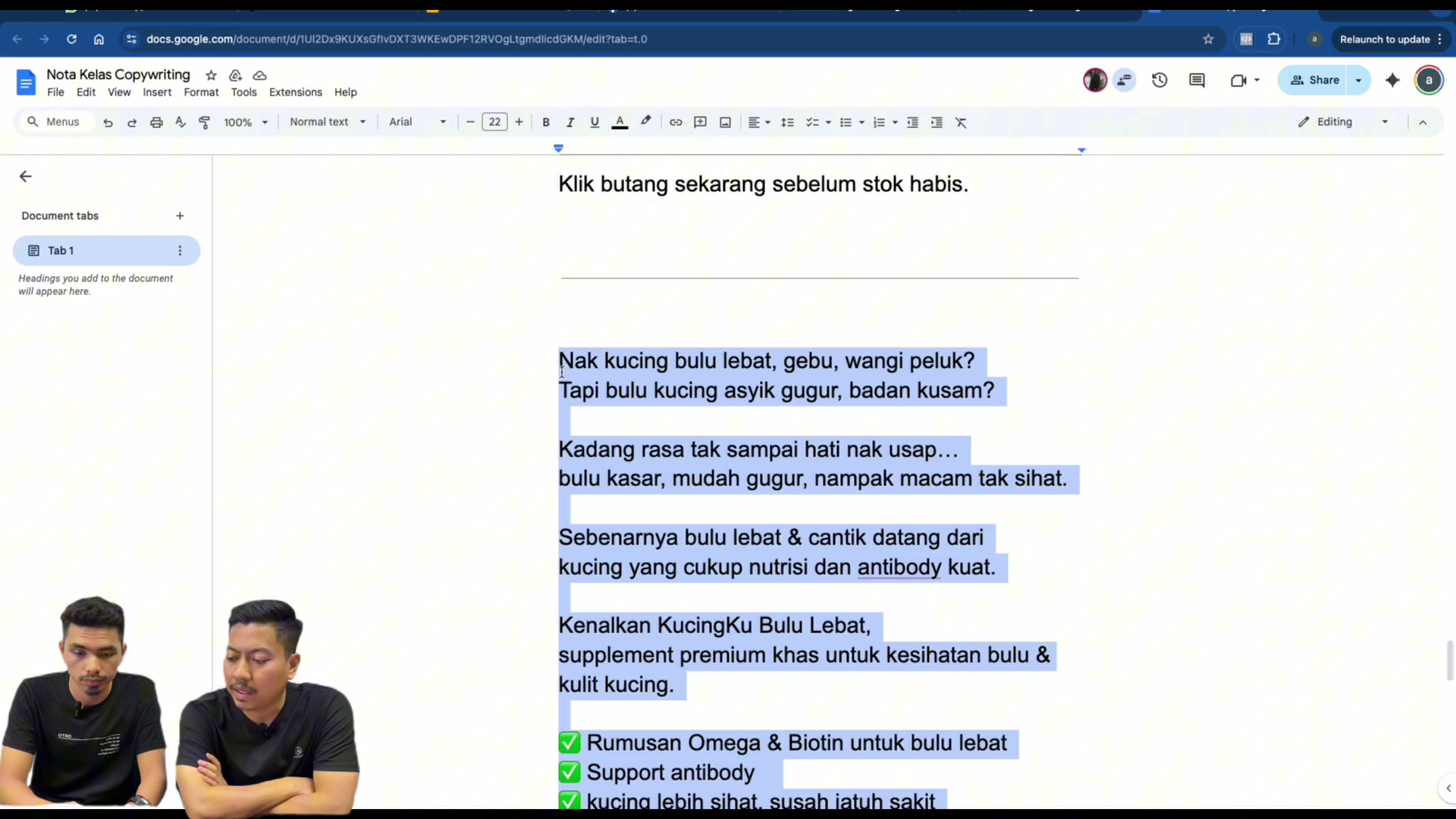Viewport: 1456px width, 819px height.
Task: Toggle italic formatting
Action: point(570,122)
